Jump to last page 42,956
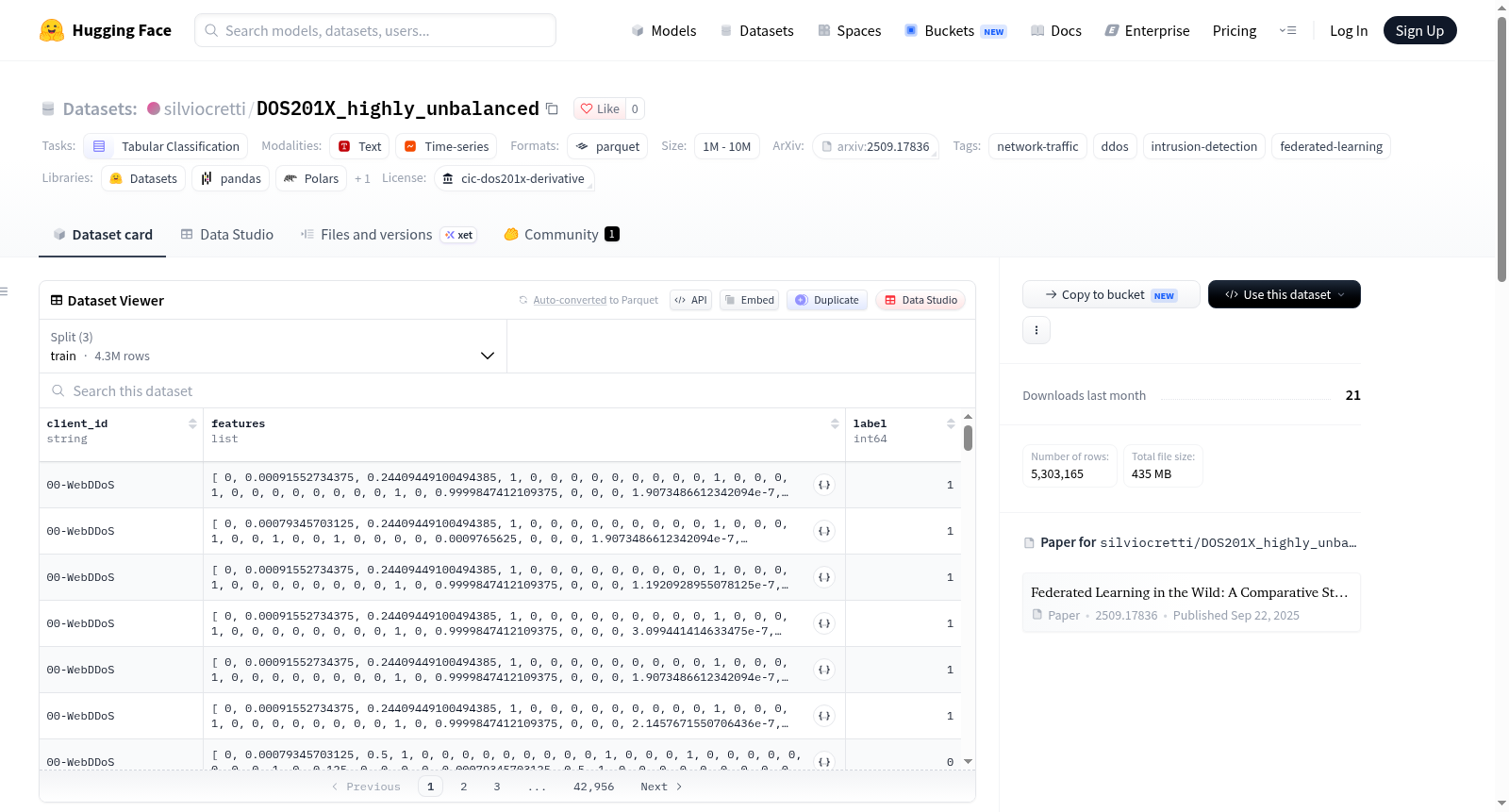Screen dimensions: 1509x812 tap(594, 787)
